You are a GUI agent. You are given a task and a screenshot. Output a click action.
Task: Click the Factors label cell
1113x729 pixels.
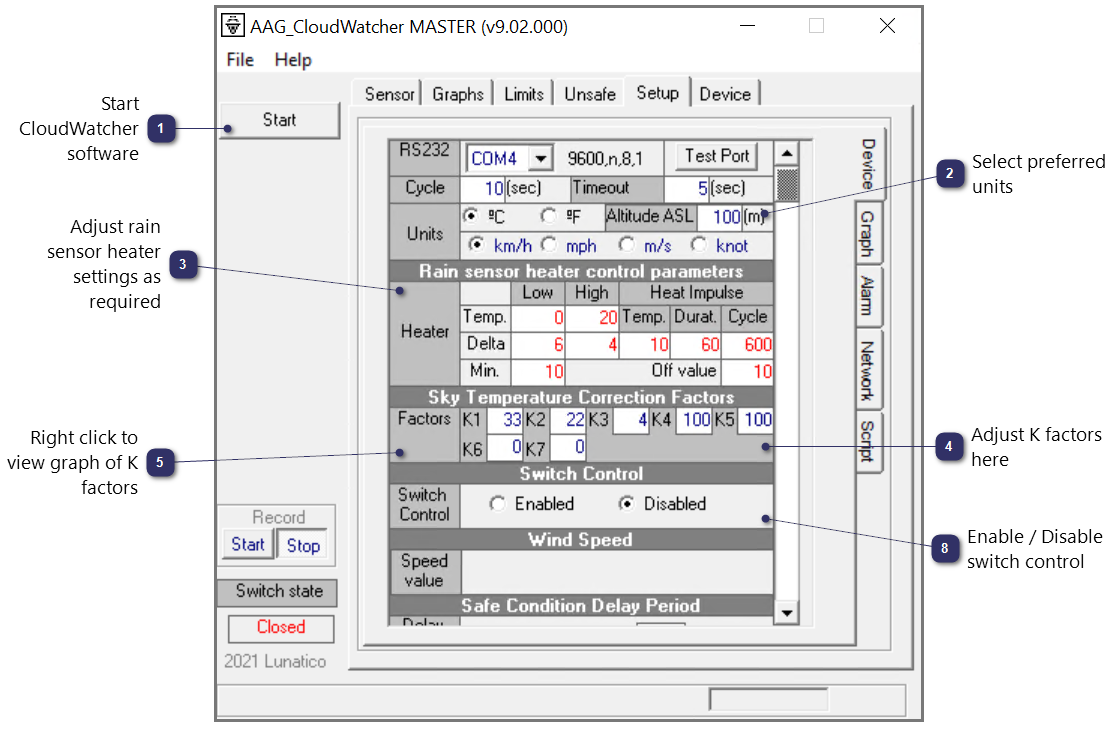point(424,434)
